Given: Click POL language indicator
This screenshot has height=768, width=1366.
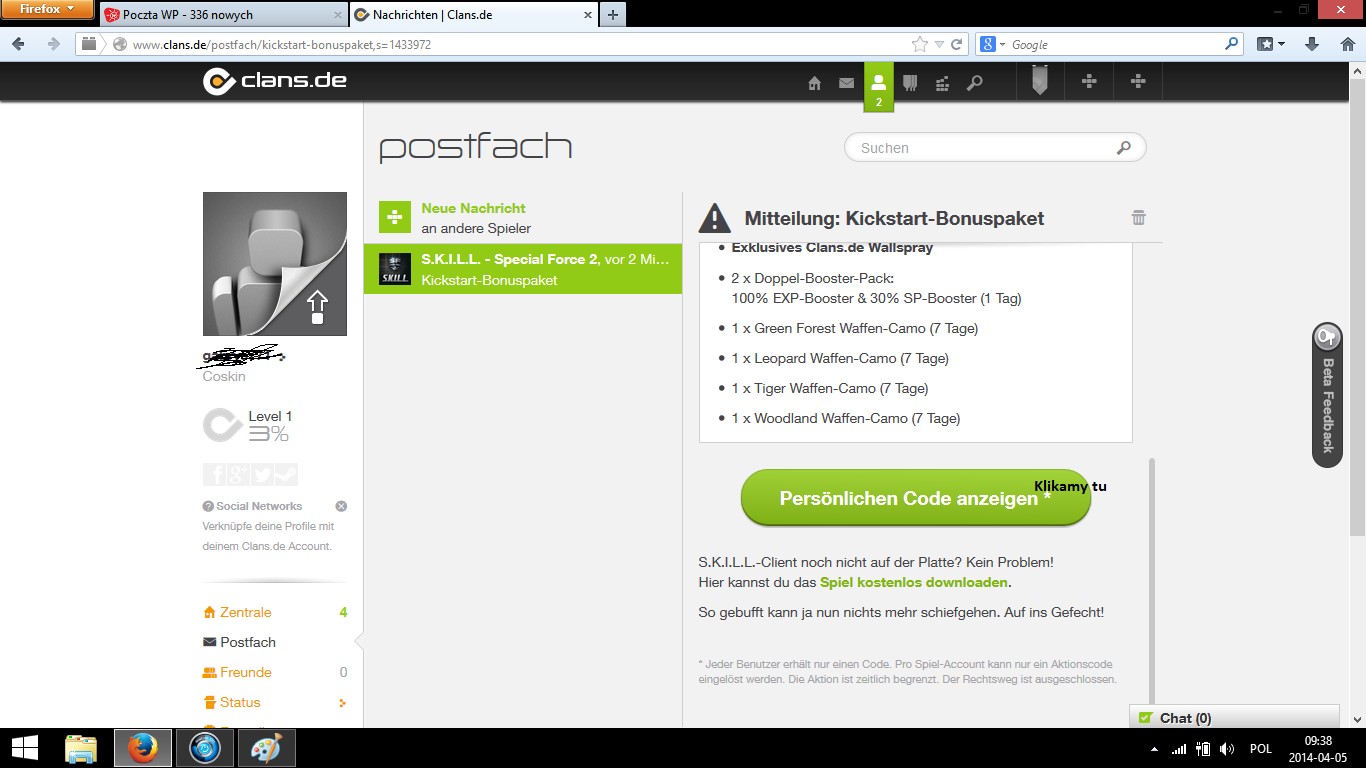Looking at the screenshot, I should (1260, 749).
